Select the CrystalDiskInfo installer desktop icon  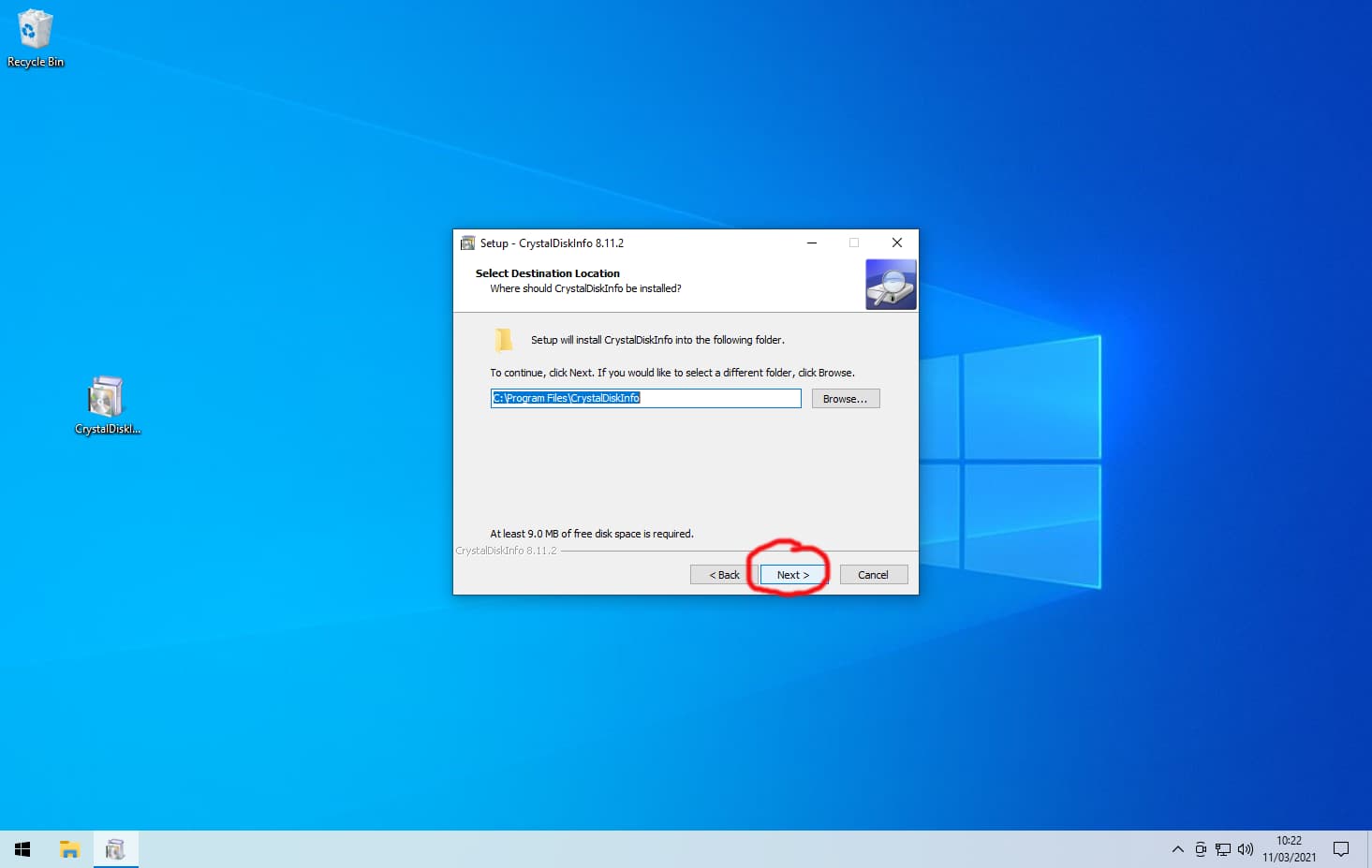[107, 405]
